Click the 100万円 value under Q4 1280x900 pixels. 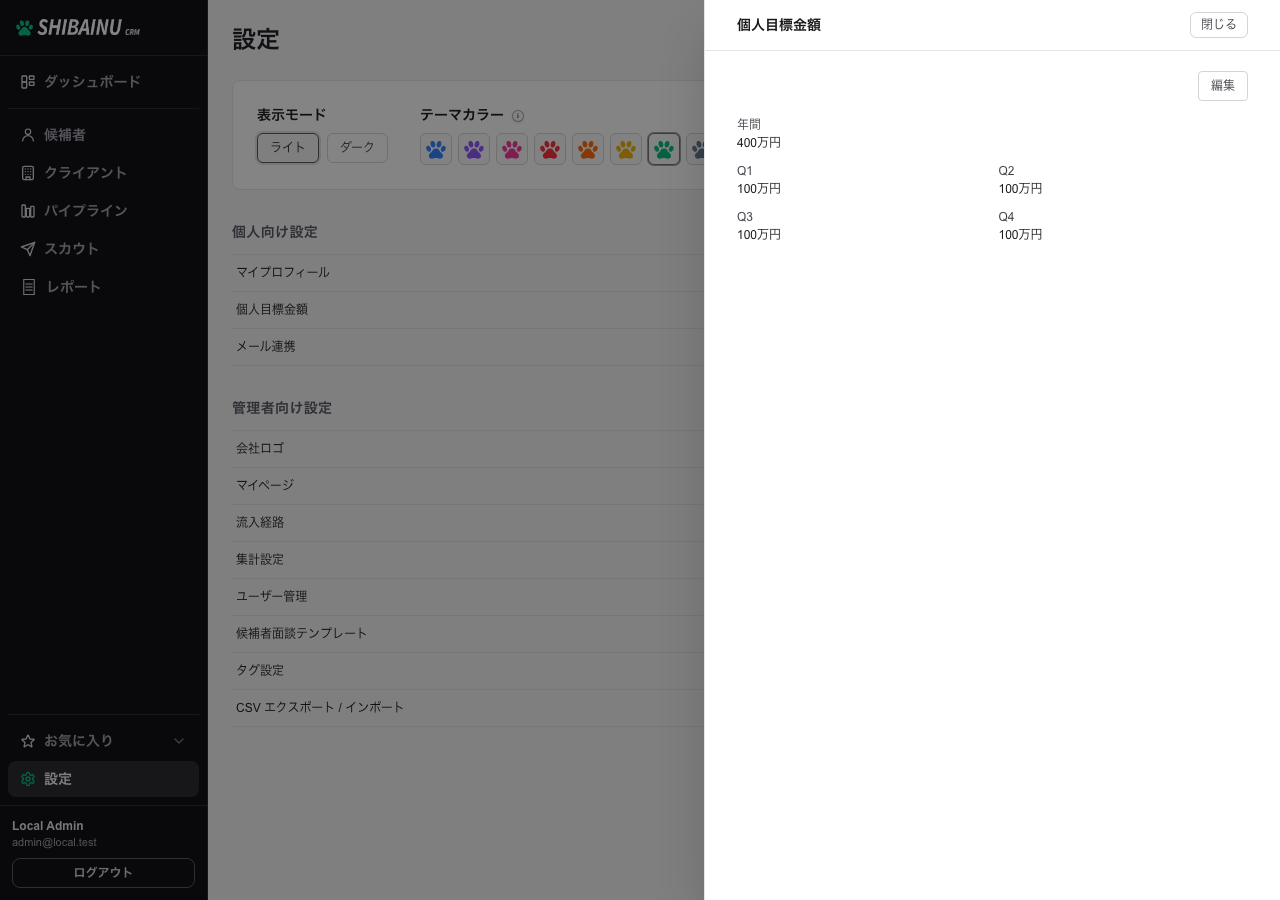(x=1020, y=235)
